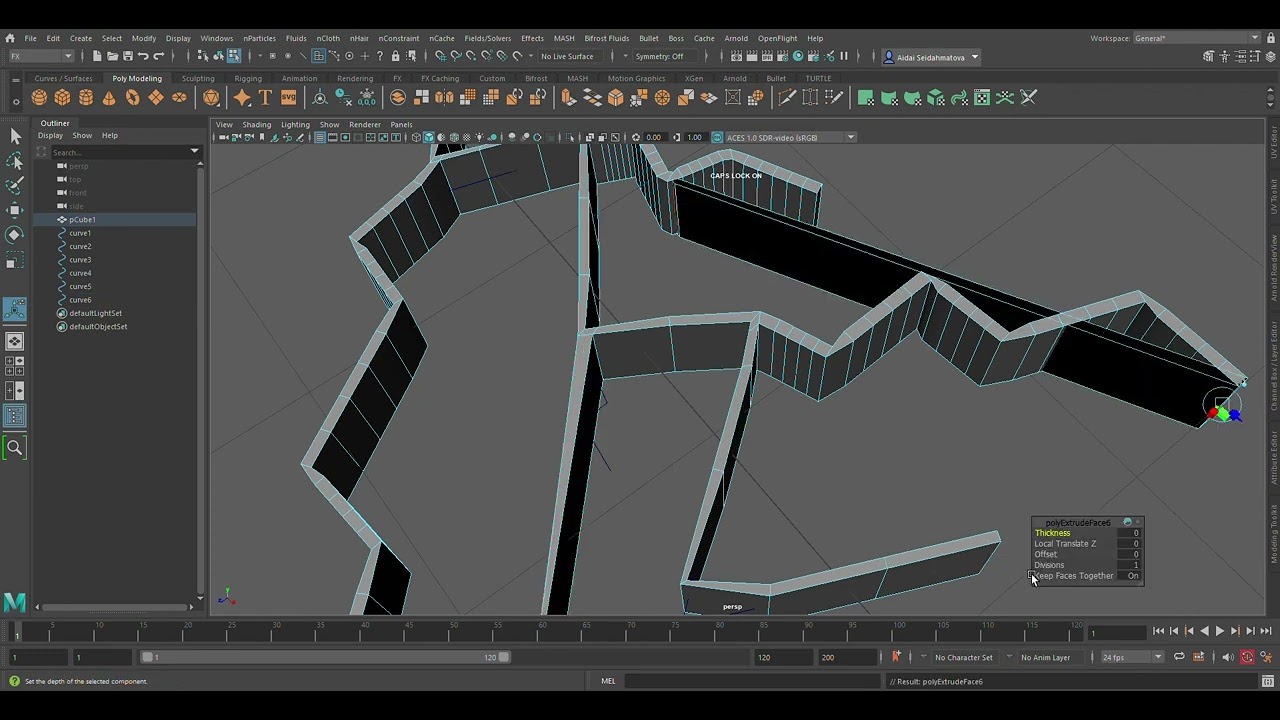The height and width of the screenshot is (720, 1280).
Task: Select the Scale tool in toolbox
Action: (15, 261)
